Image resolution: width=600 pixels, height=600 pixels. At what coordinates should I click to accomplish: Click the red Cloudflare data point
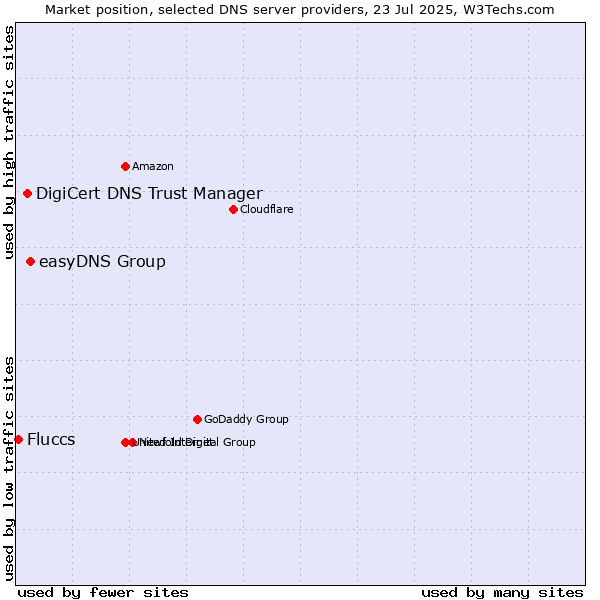click(233, 209)
